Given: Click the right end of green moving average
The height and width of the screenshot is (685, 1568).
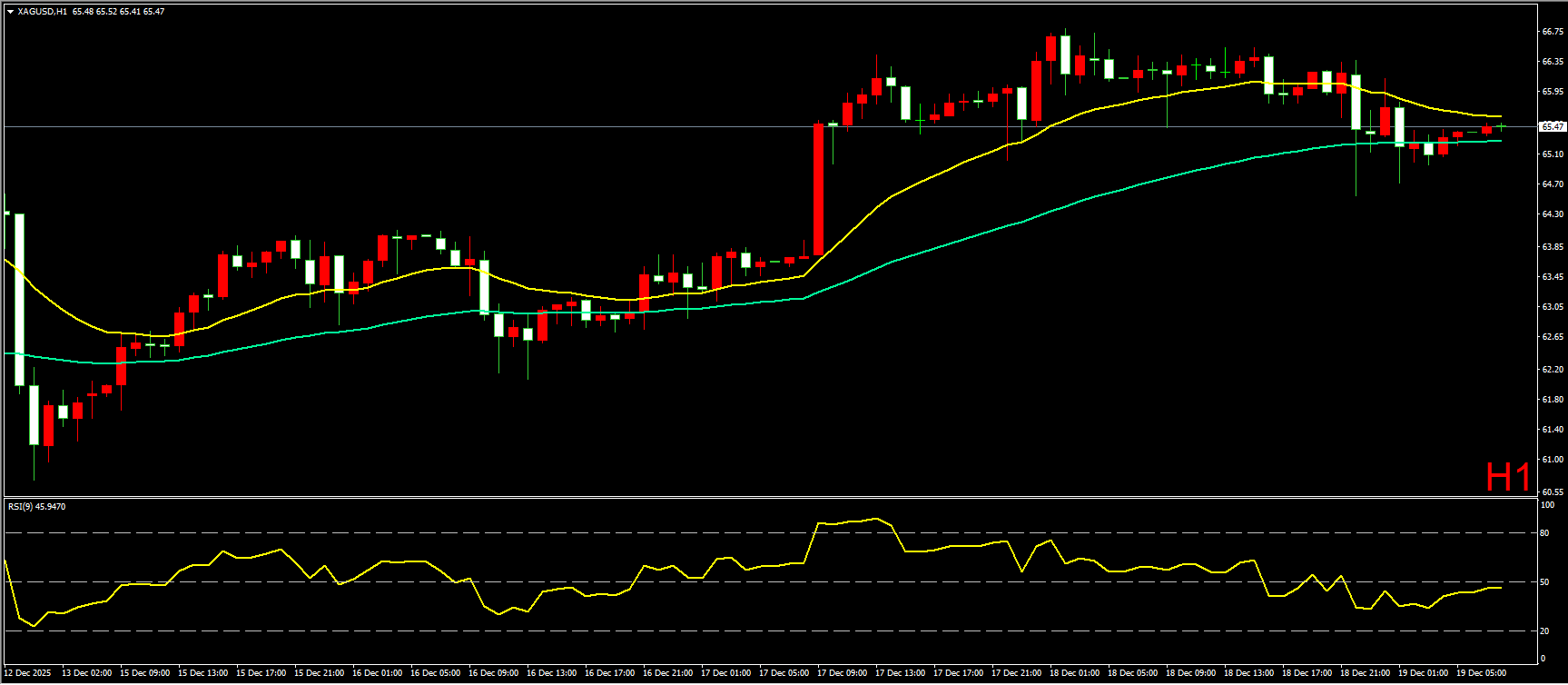Looking at the screenshot, I should pos(1499,141).
